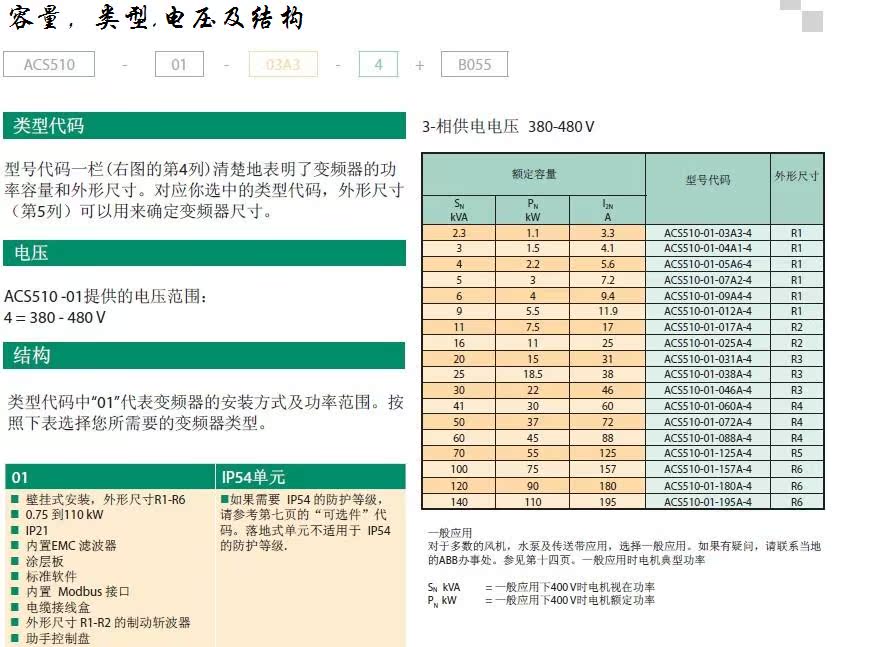The image size is (880, 647).
Task: Click the ACS510 type code box
Action: [x=49, y=64]
